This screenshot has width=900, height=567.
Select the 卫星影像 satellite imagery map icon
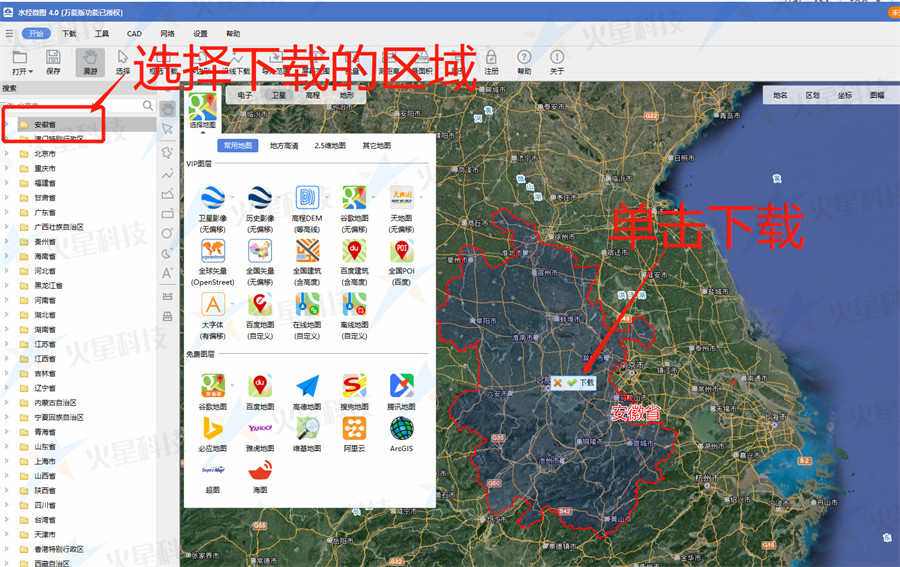click(x=212, y=197)
